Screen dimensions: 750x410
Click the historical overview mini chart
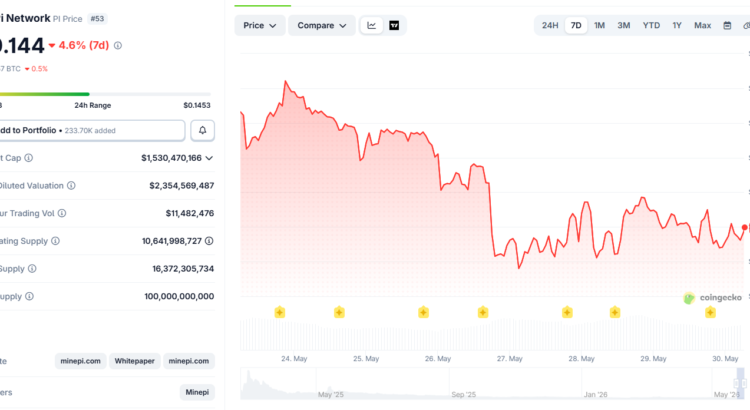[492, 384]
